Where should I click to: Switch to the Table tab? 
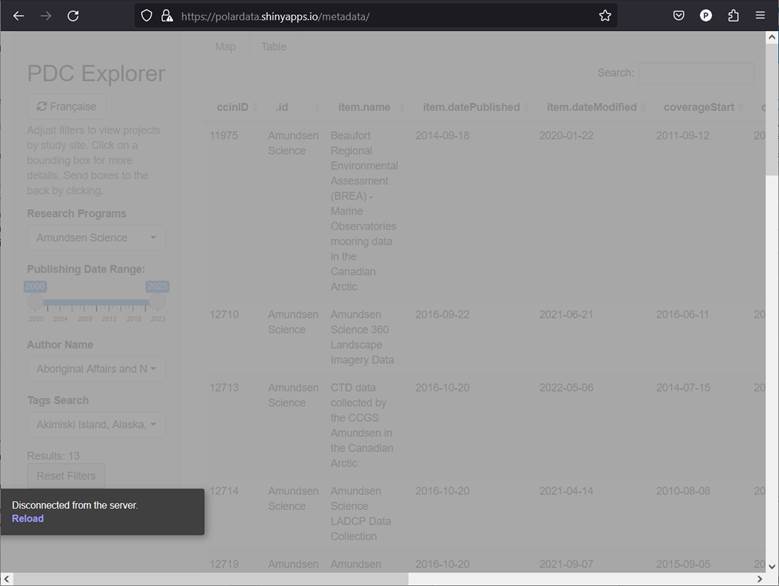tap(274, 47)
